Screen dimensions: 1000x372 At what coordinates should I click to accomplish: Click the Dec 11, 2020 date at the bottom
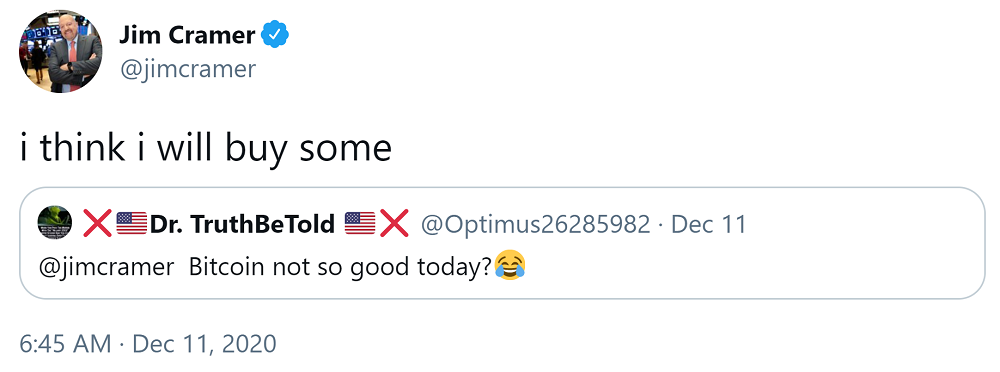click(x=204, y=344)
